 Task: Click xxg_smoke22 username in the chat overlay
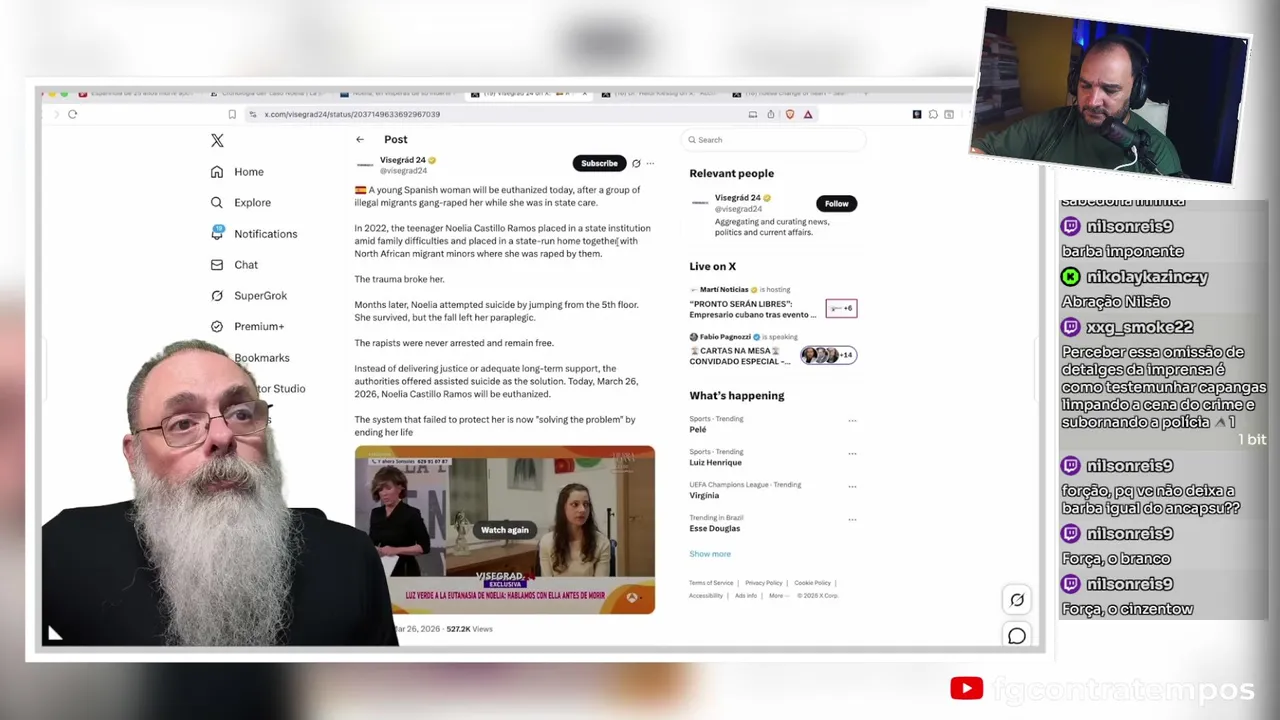click(1139, 327)
